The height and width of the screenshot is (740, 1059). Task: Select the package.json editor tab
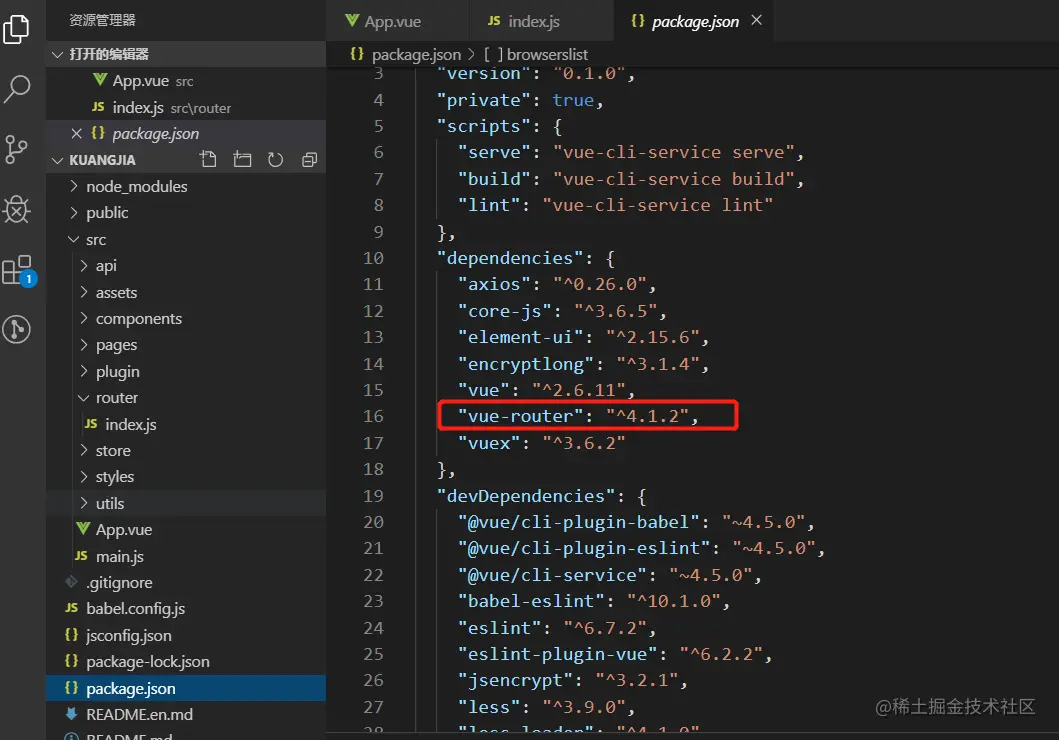695,22
